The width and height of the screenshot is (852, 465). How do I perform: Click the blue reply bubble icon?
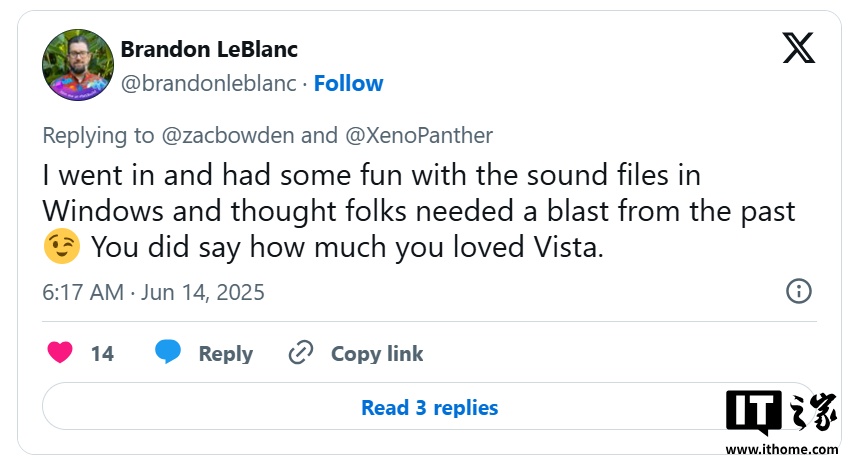[x=168, y=353]
